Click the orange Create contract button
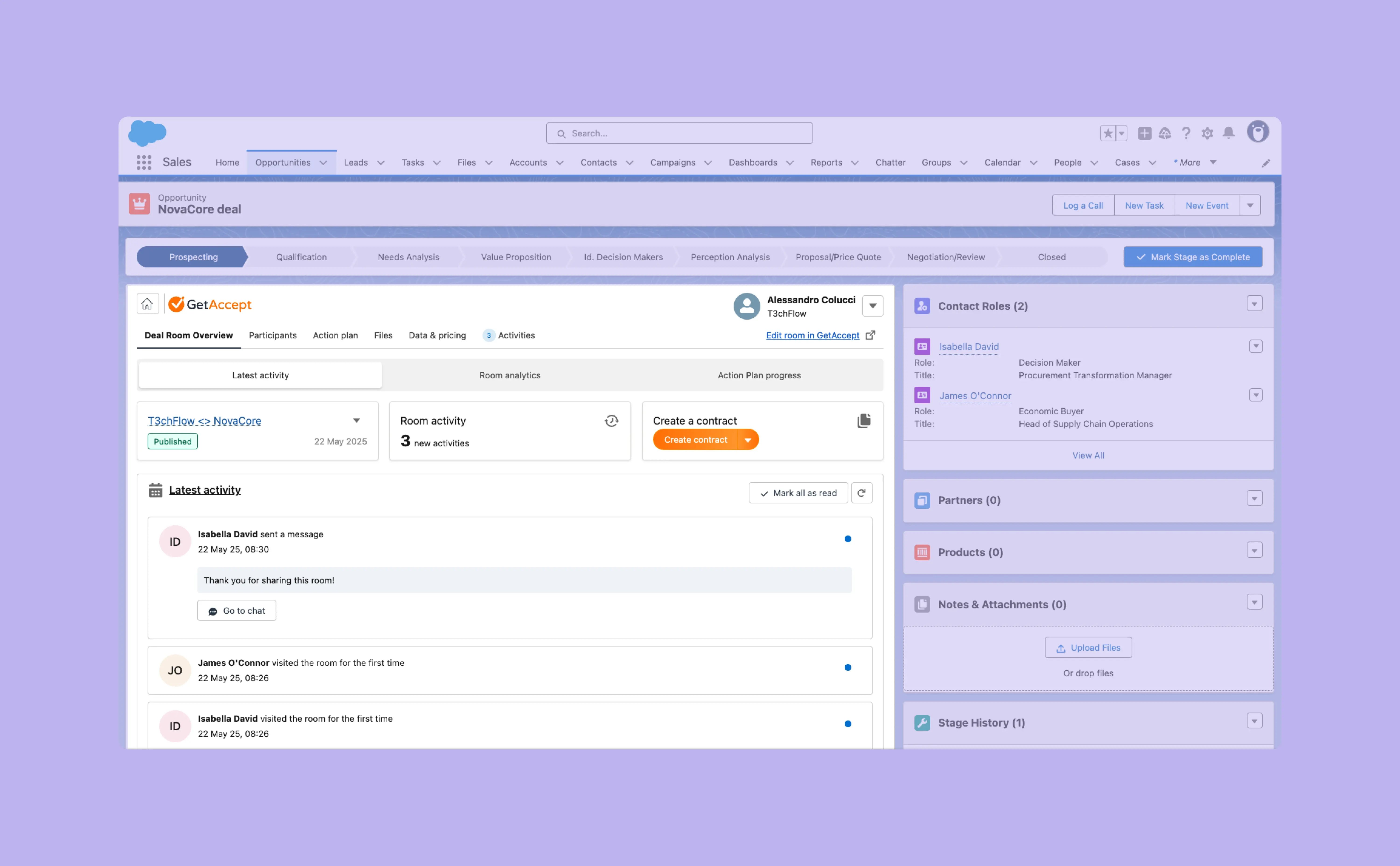This screenshot has height=866, width=1400. coord(695,440)
